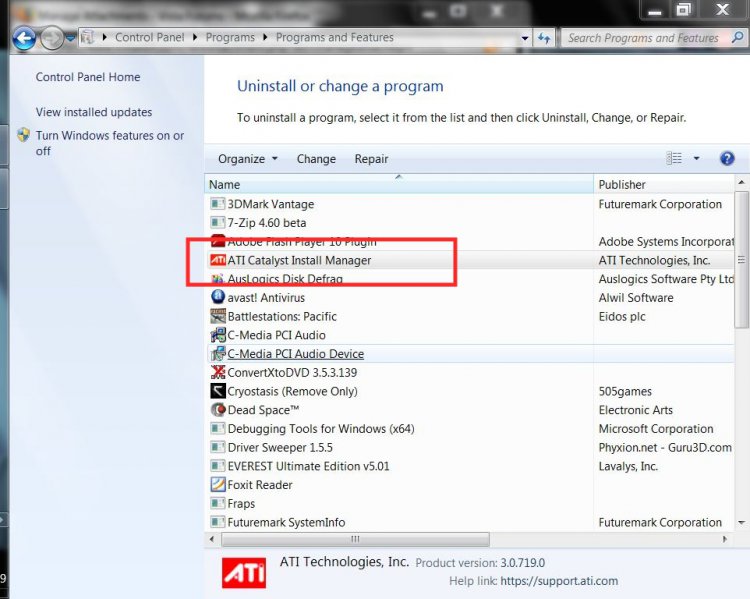Click Eidos plc publisher cell
Image resolution: width=750 pixels, height=599 pixels.
(622, 316)
